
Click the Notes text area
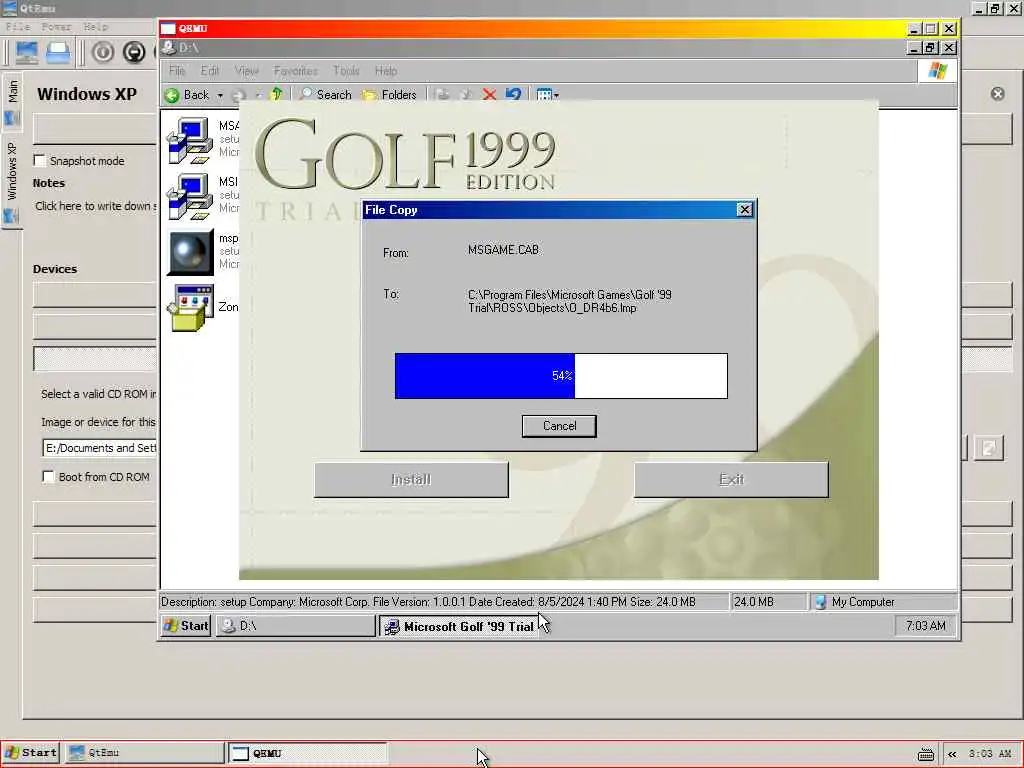(95, 206)
